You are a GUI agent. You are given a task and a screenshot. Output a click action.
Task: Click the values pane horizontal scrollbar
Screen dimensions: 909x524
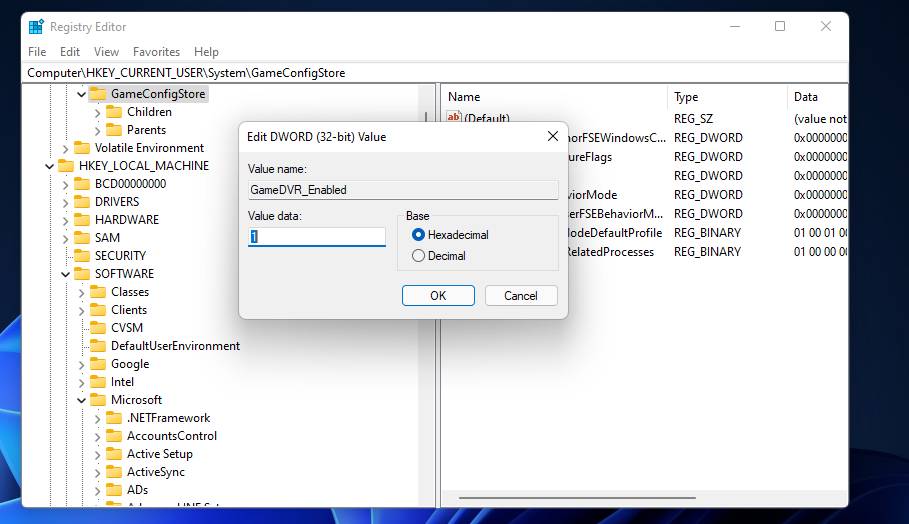tap(577, 497)
